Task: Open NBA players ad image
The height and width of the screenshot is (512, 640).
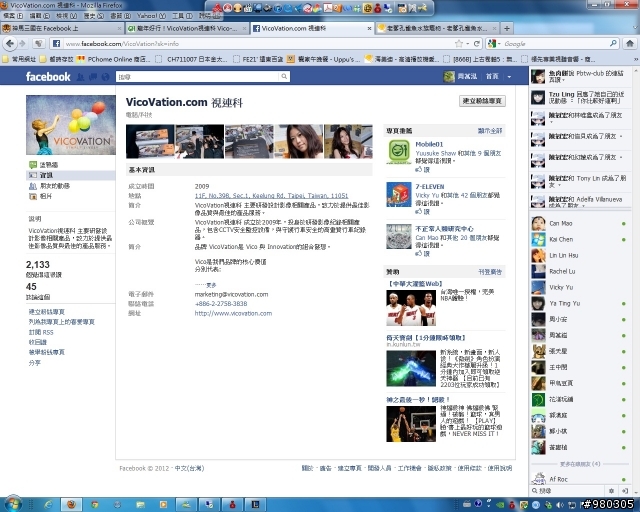Action: pos(411,307)
